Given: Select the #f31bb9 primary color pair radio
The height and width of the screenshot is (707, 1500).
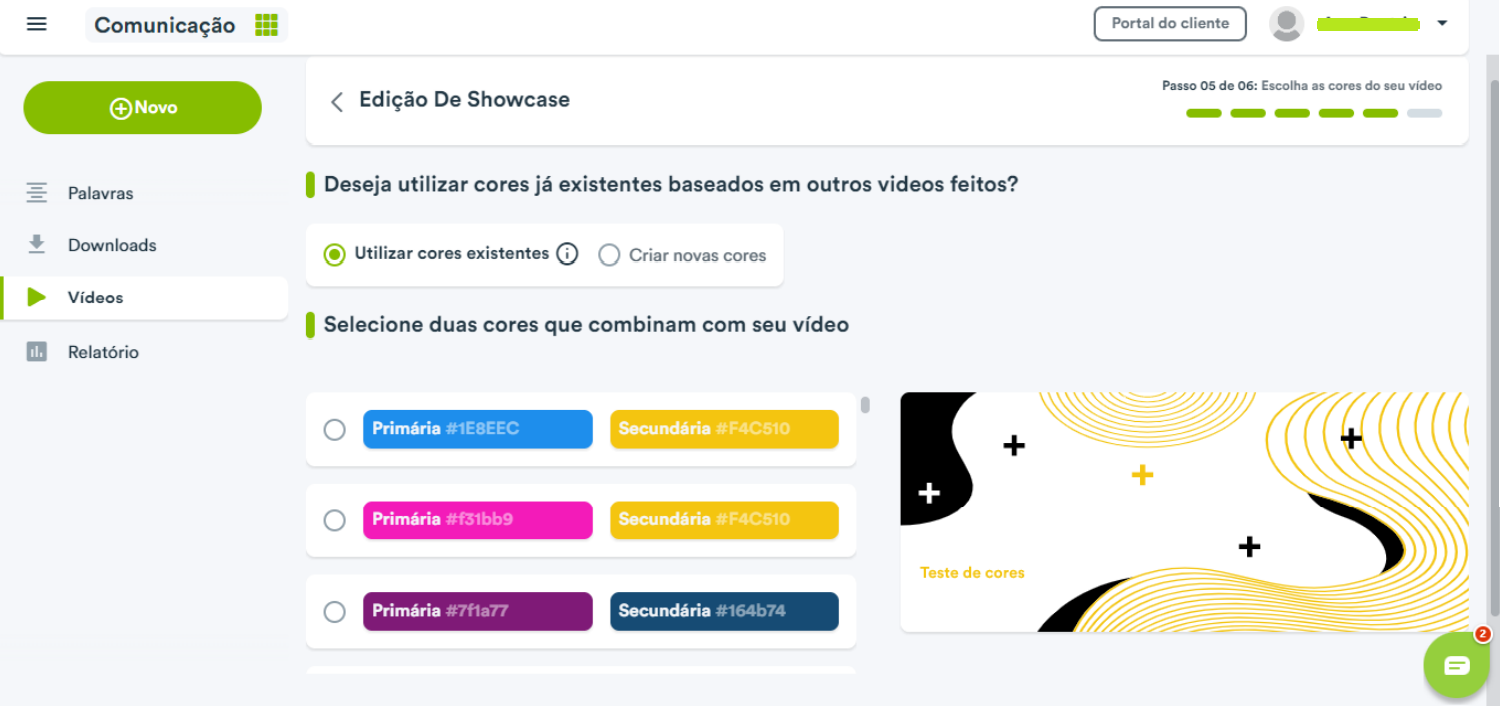Looking at the screenshot, I should 334,520.
